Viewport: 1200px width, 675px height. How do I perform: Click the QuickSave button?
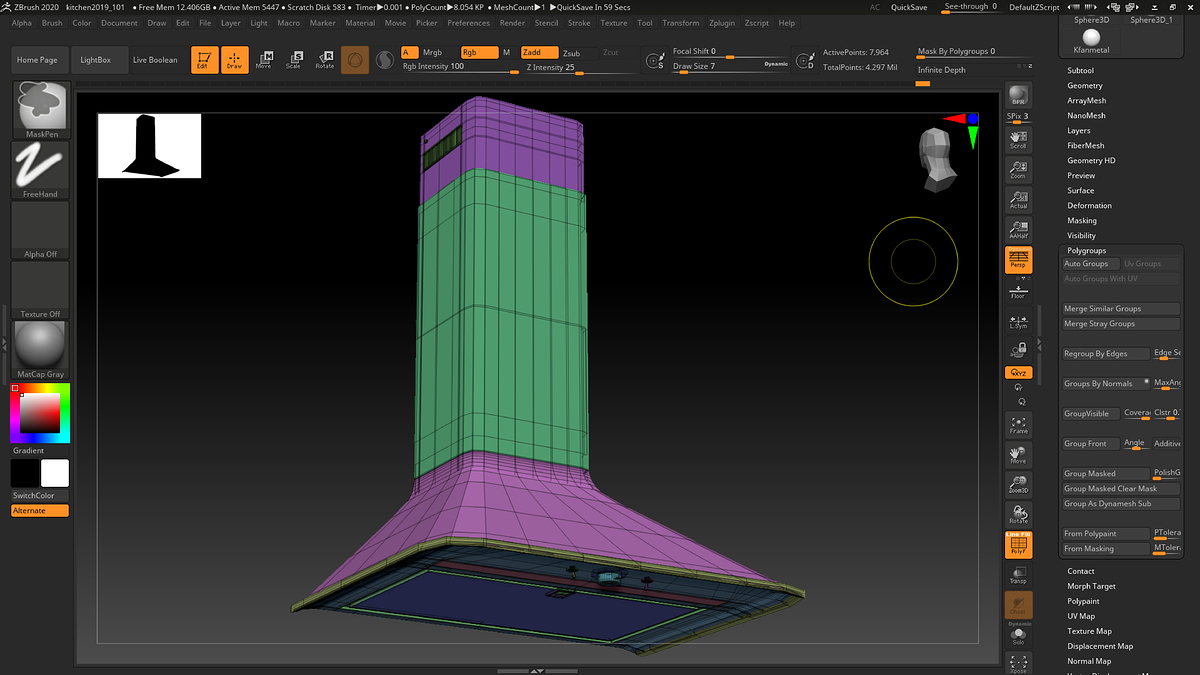pyautogui.click(x=908, y=7)
